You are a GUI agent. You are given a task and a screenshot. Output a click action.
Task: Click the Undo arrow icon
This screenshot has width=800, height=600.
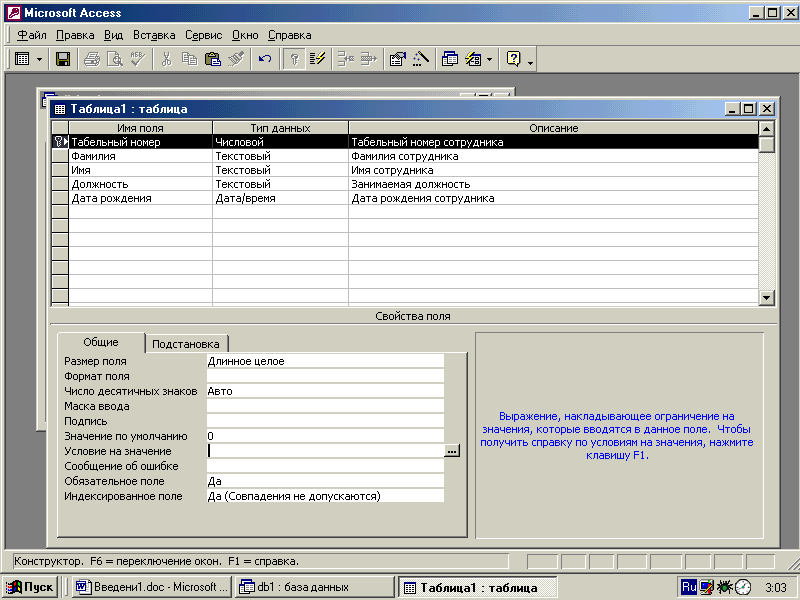point(264,59)
